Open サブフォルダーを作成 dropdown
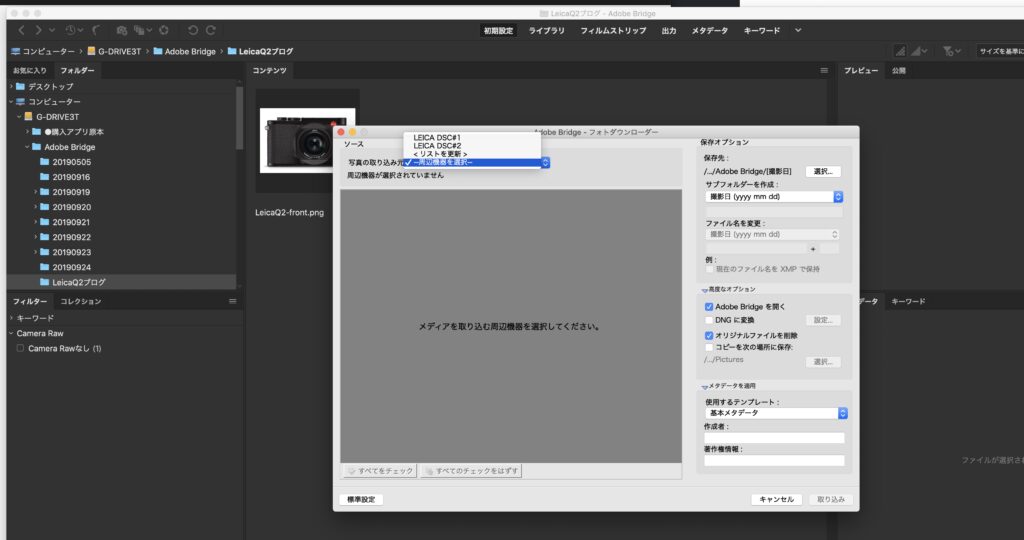This screenshot has width=1024, height=540. 774,197
